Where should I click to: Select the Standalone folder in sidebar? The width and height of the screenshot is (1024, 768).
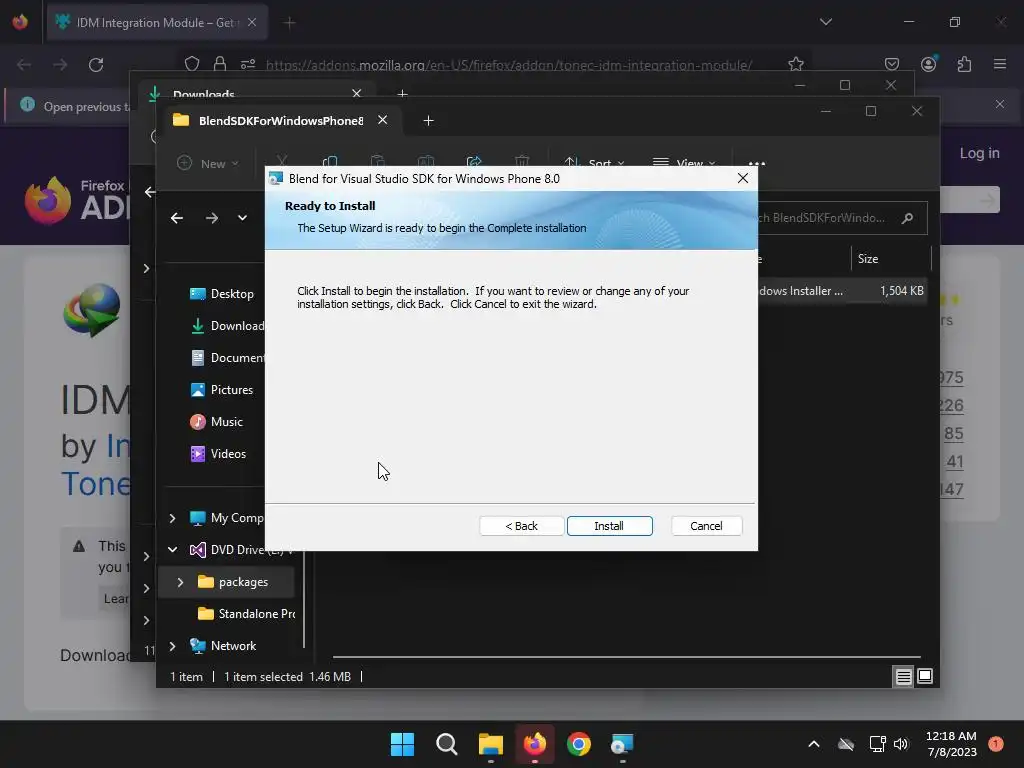246,614
